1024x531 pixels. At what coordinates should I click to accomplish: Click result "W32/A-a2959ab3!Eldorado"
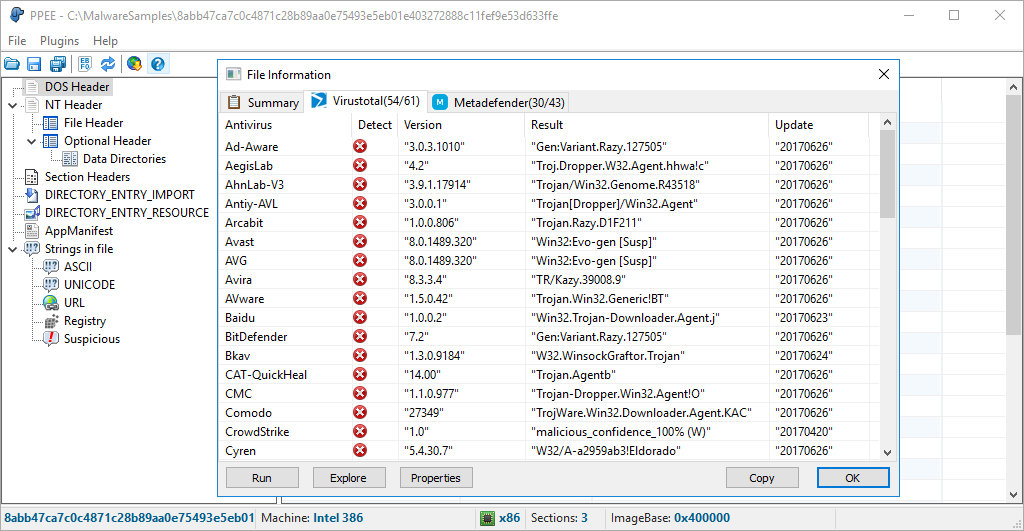[x=606, y=451]
